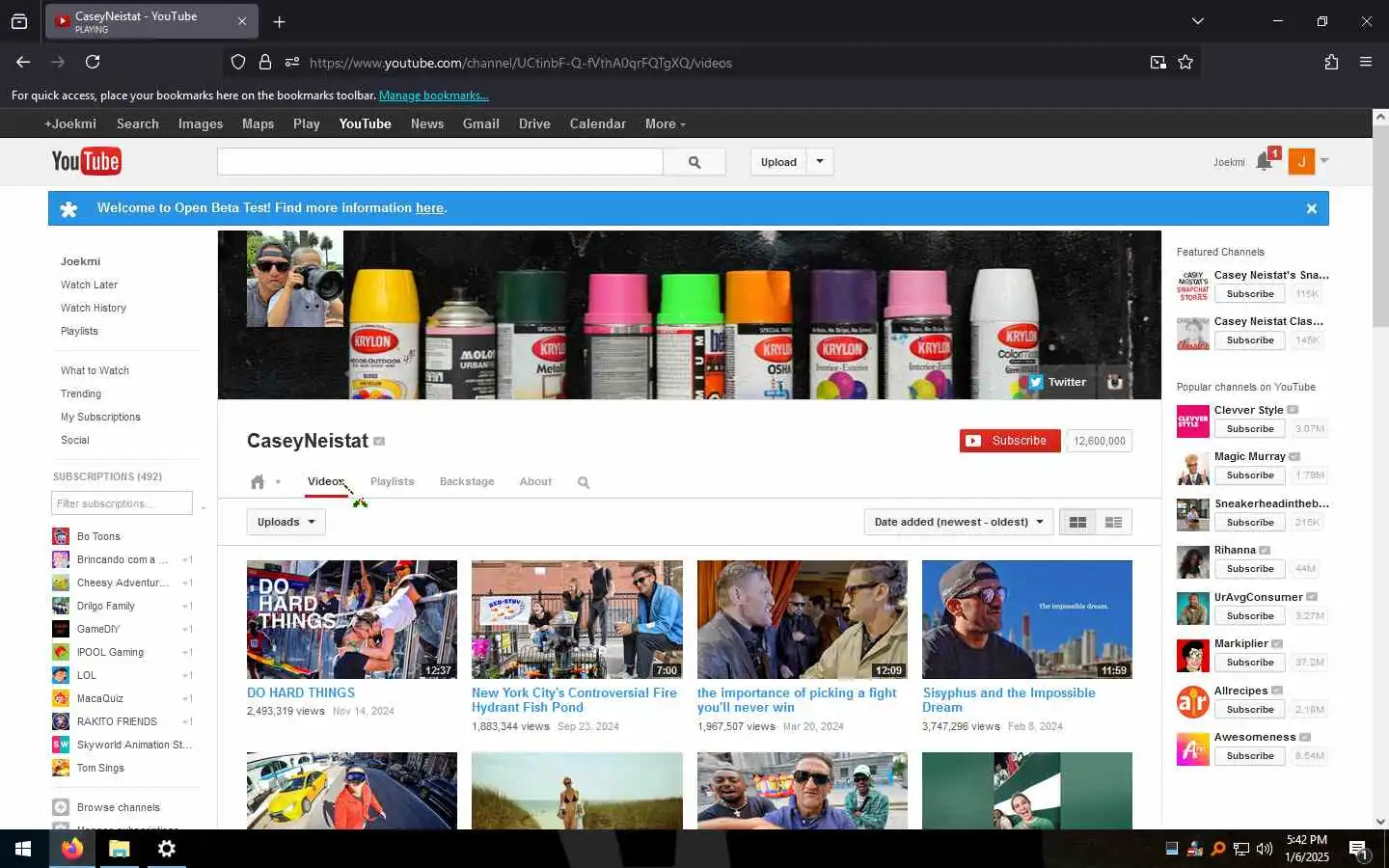Viewport: 1389px width, 868px height.
Task: Expand the More menu in Google bar
Action: 666,123
